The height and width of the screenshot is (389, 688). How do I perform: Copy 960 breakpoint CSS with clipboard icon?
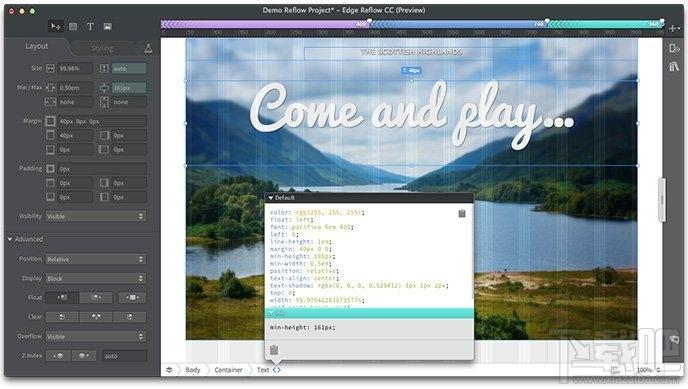274,350
